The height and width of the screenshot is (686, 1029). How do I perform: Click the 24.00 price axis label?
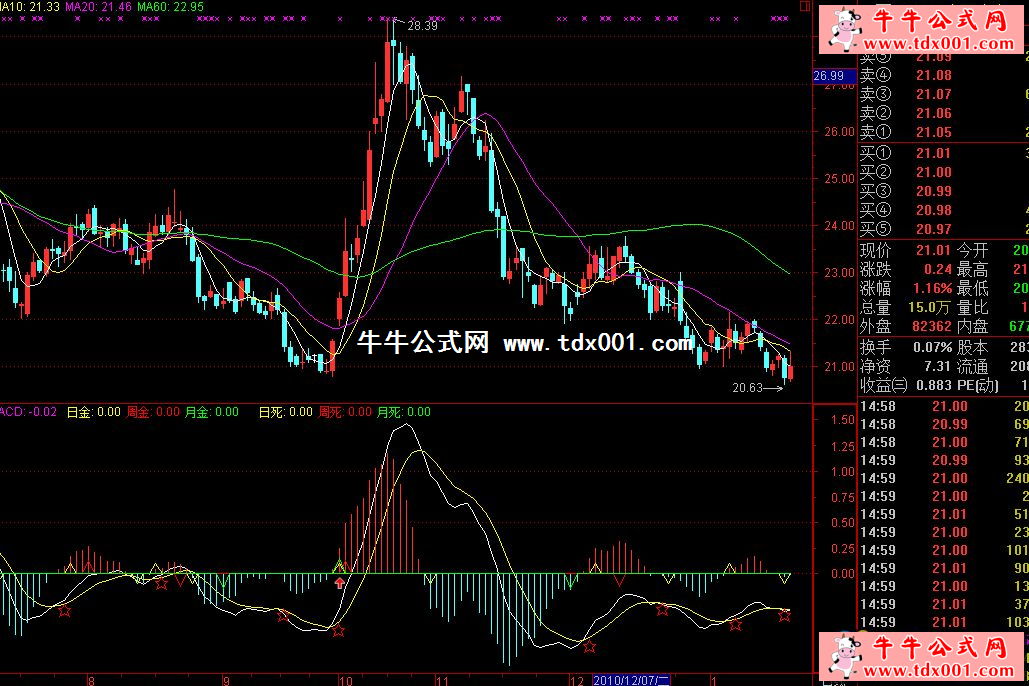coord(839,226)
